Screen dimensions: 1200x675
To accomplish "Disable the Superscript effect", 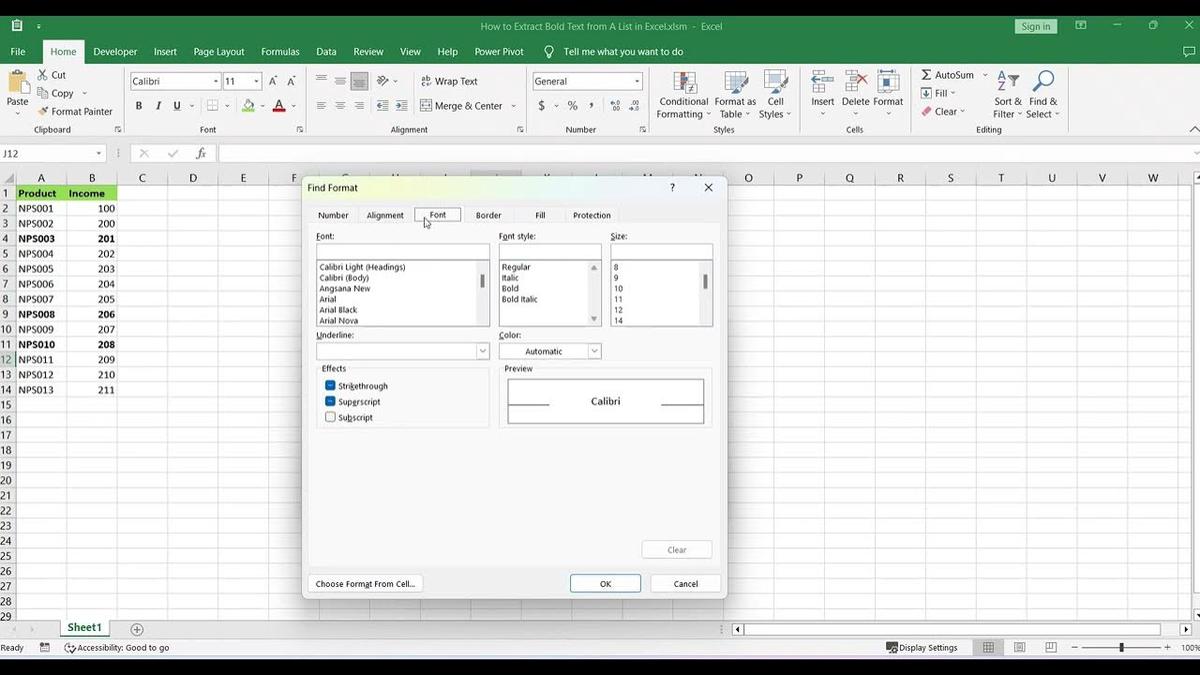I will point(331,401).
